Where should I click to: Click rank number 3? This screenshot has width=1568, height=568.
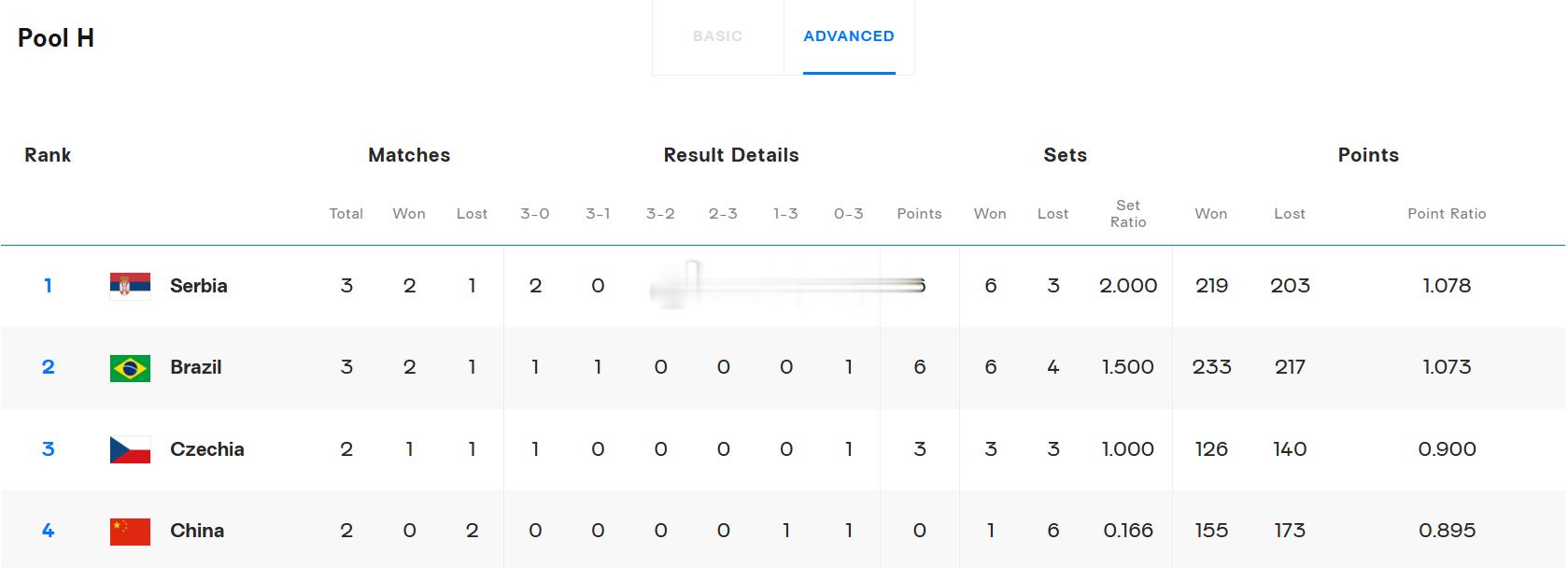pyautogui.click(x=48, y=449)
